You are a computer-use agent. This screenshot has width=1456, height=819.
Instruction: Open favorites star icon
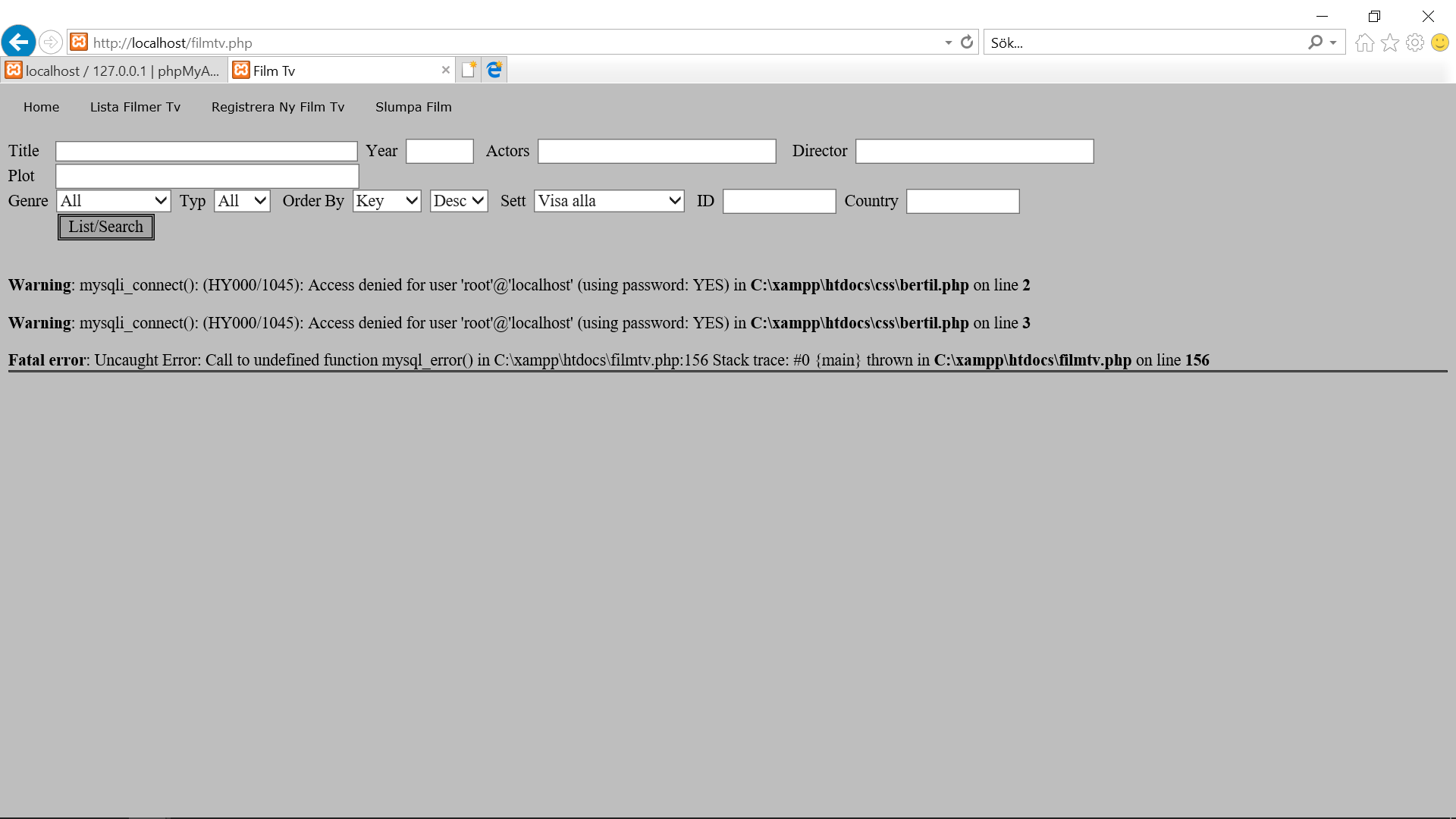coord(1389,42)
